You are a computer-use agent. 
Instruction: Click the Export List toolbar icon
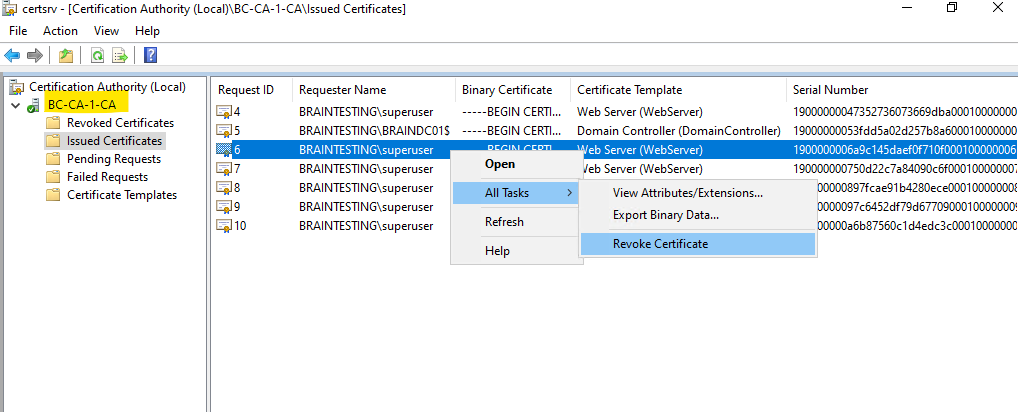120,56
